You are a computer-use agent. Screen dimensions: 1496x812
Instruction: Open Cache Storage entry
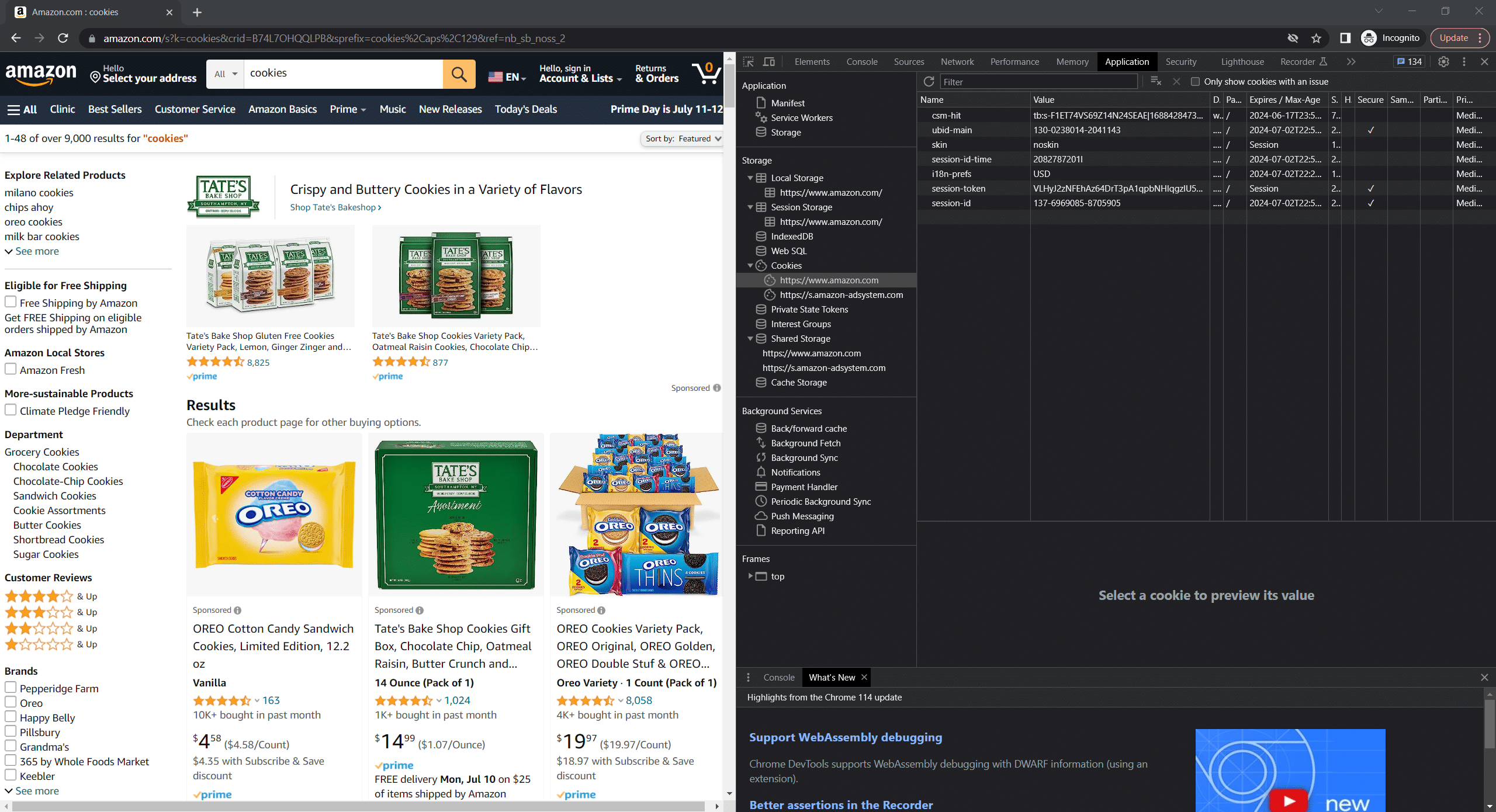(x=798, y=383)
